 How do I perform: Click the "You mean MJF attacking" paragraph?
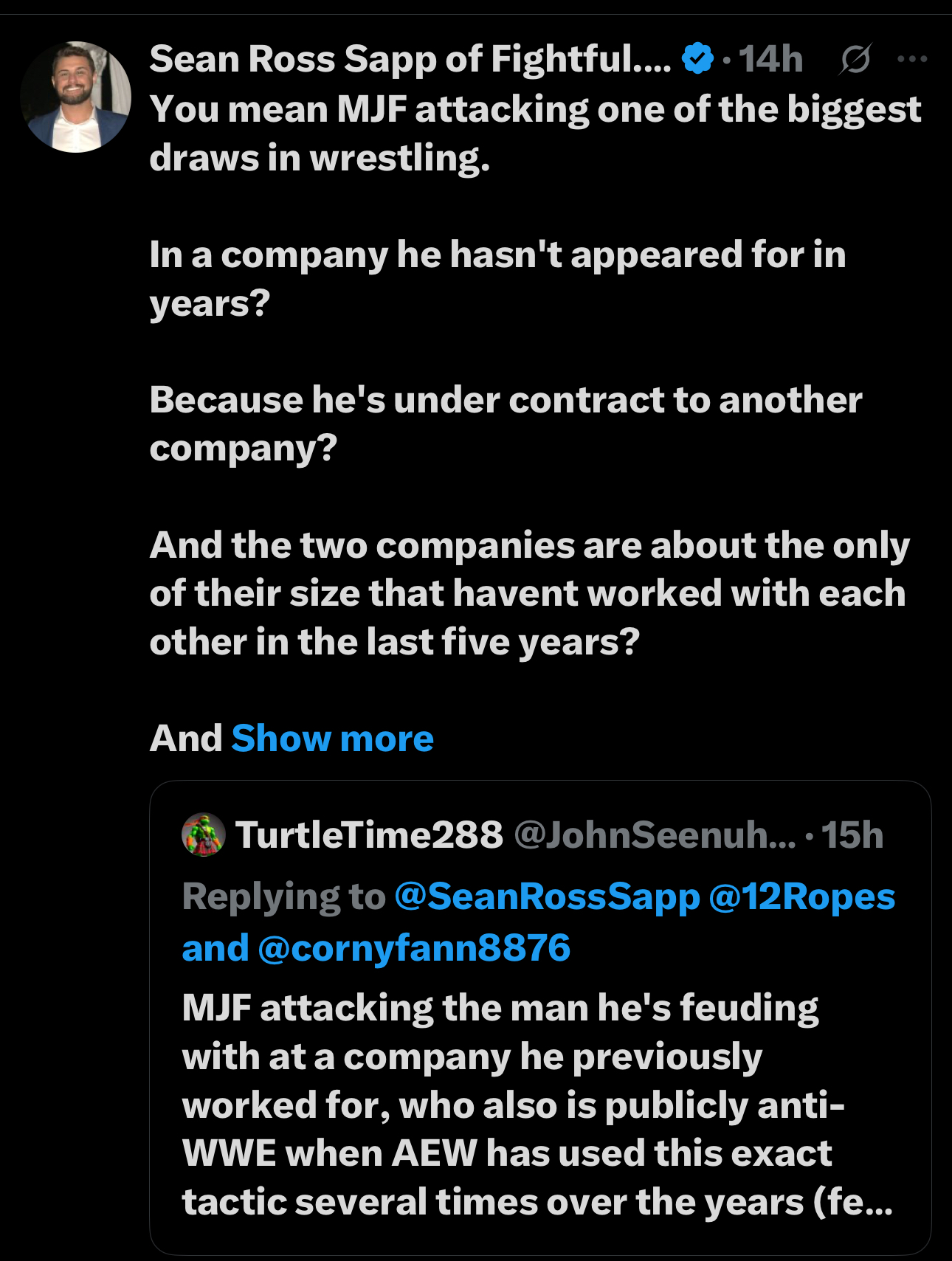[x=535, y=134]
